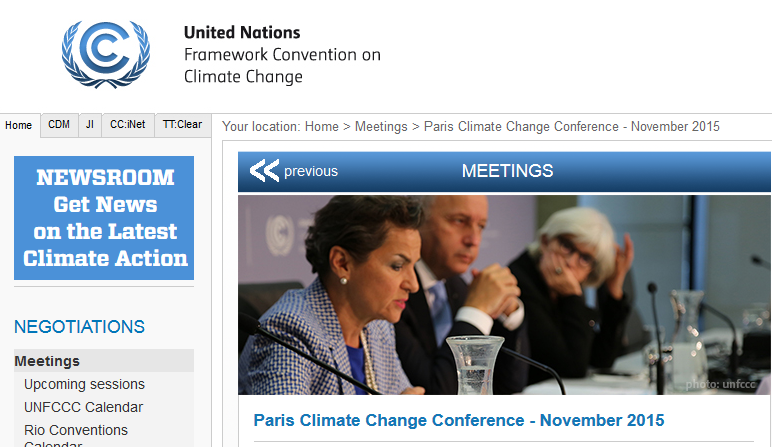Click the previous text link

pyautogui.click(x=311, y=171)
